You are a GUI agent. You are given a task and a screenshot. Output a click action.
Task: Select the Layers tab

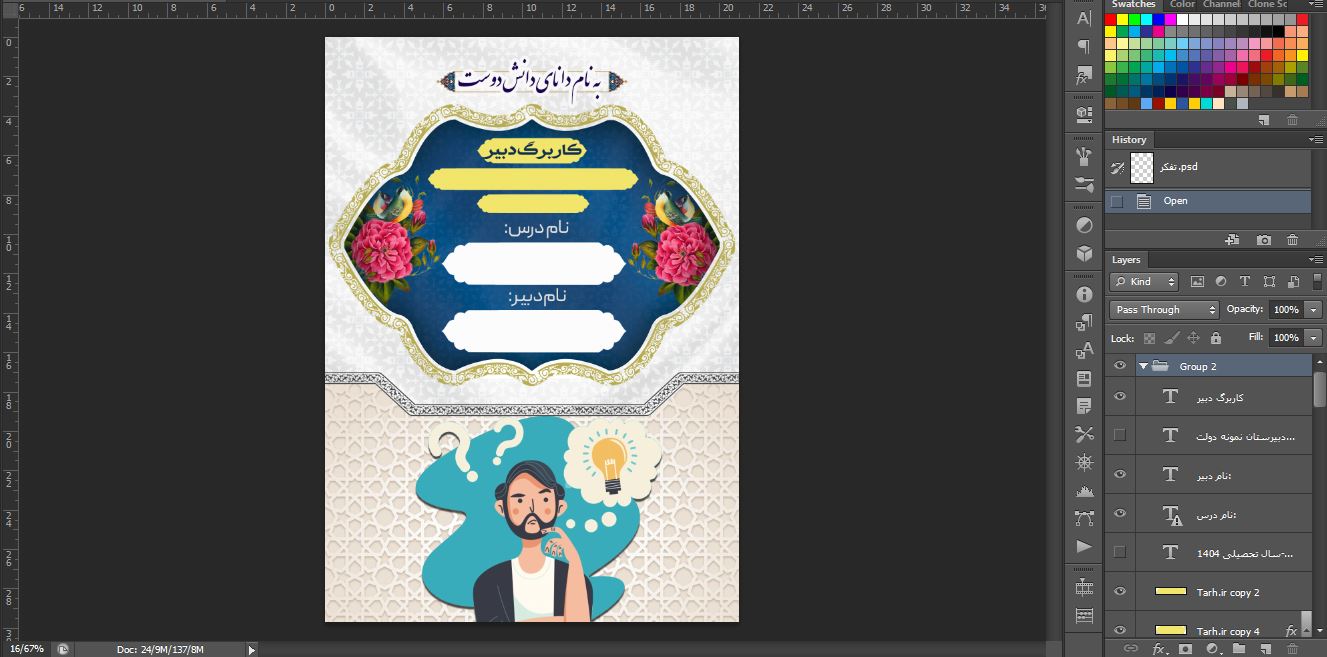[1126, 260]
